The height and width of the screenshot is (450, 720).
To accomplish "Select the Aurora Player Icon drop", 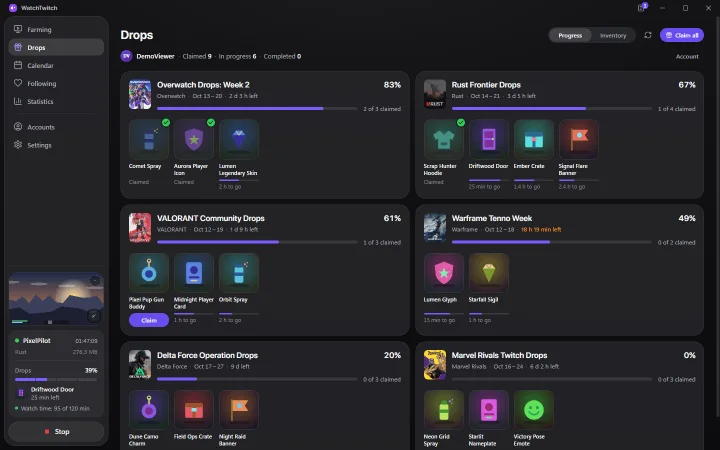I will click(x=194, y=140).
